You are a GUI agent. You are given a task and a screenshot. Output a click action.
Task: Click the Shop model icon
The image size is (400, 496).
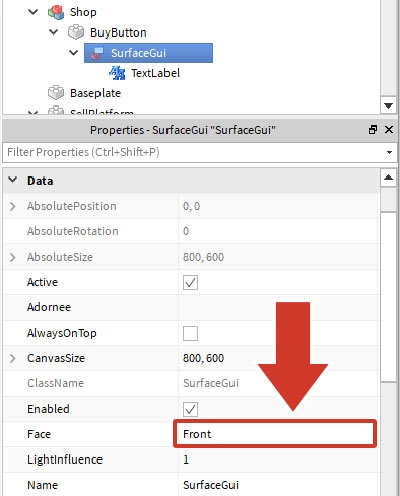coord(56,12)
